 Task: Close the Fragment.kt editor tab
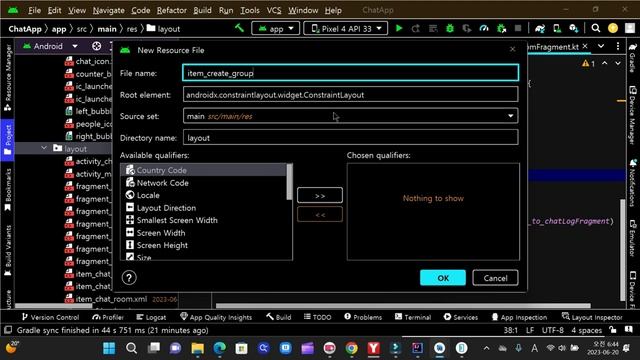(x=585, y=46)
